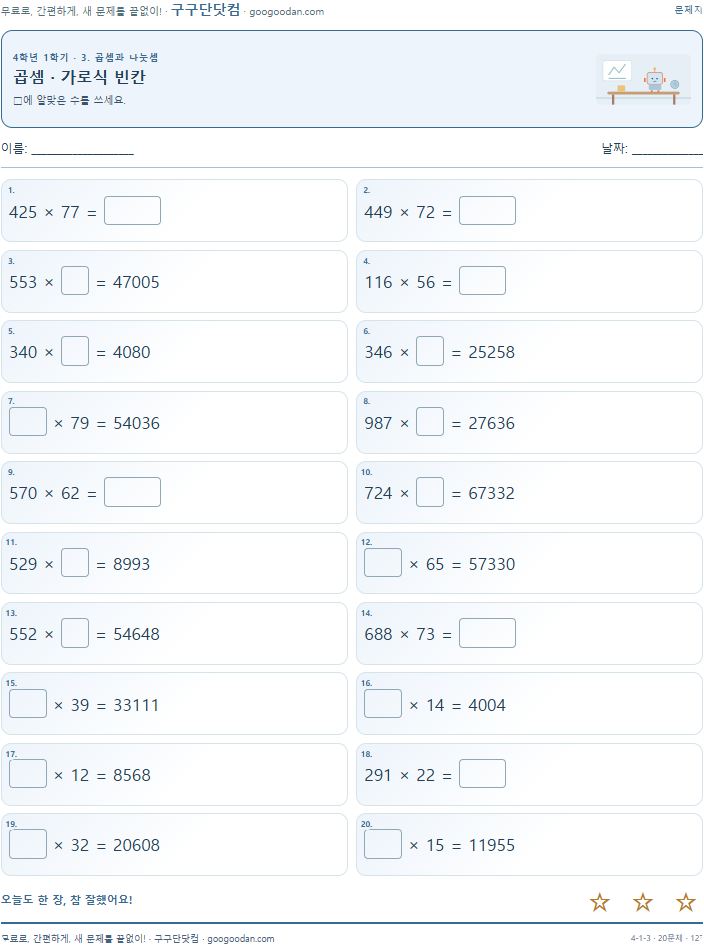Click the result 25258 in problem 6

pyautogui.click(x=492, y=352)
